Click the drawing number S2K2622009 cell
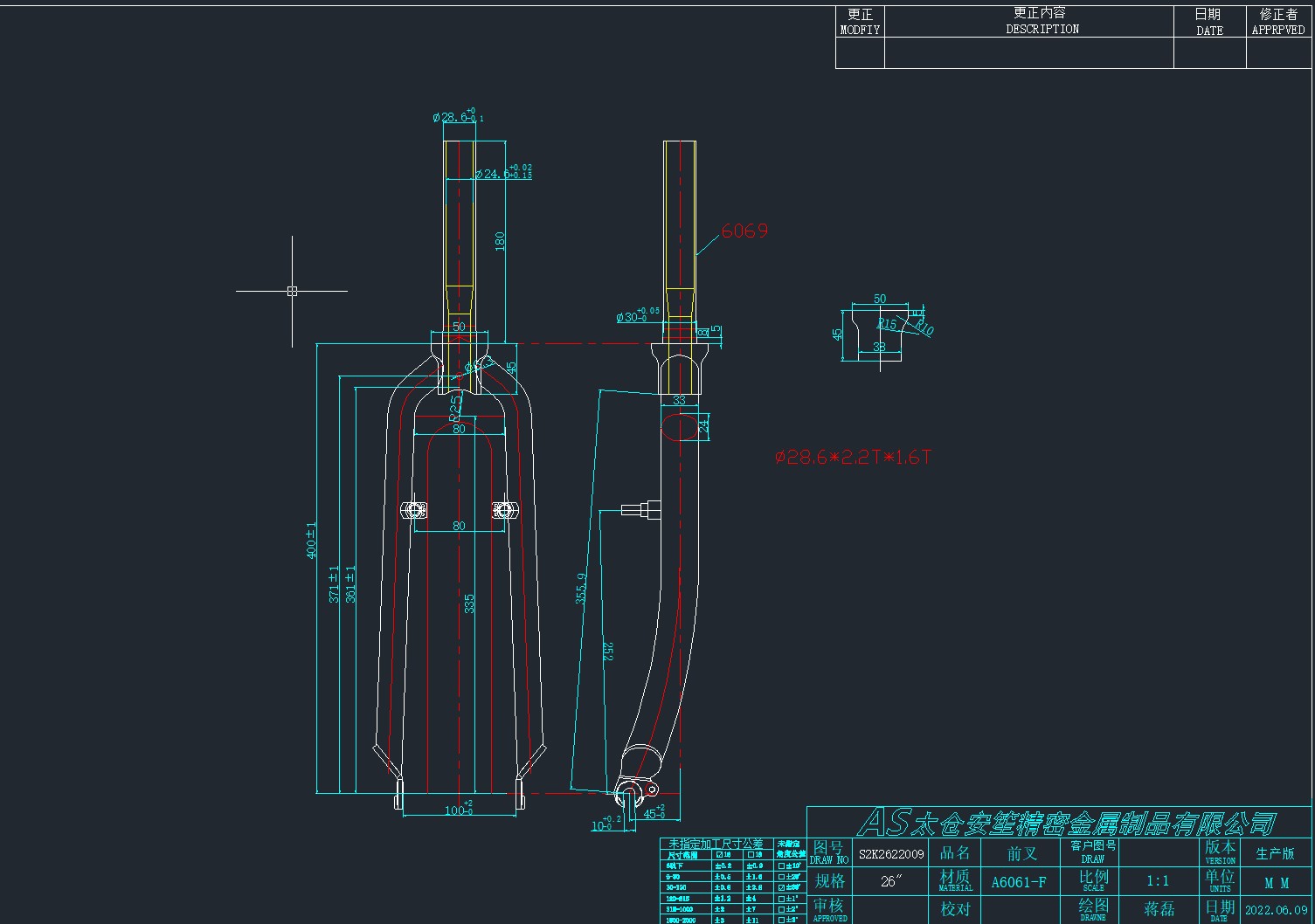 890,853
